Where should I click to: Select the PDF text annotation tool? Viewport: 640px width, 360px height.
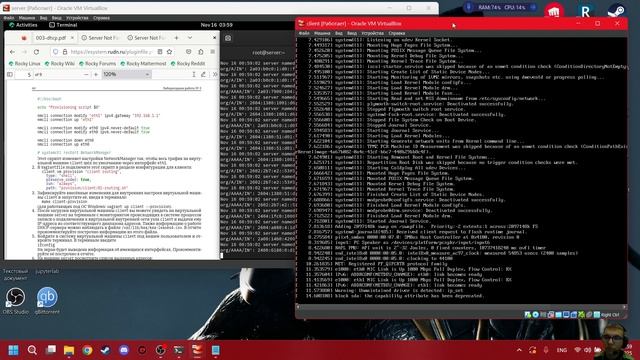(x=194, y=75)
